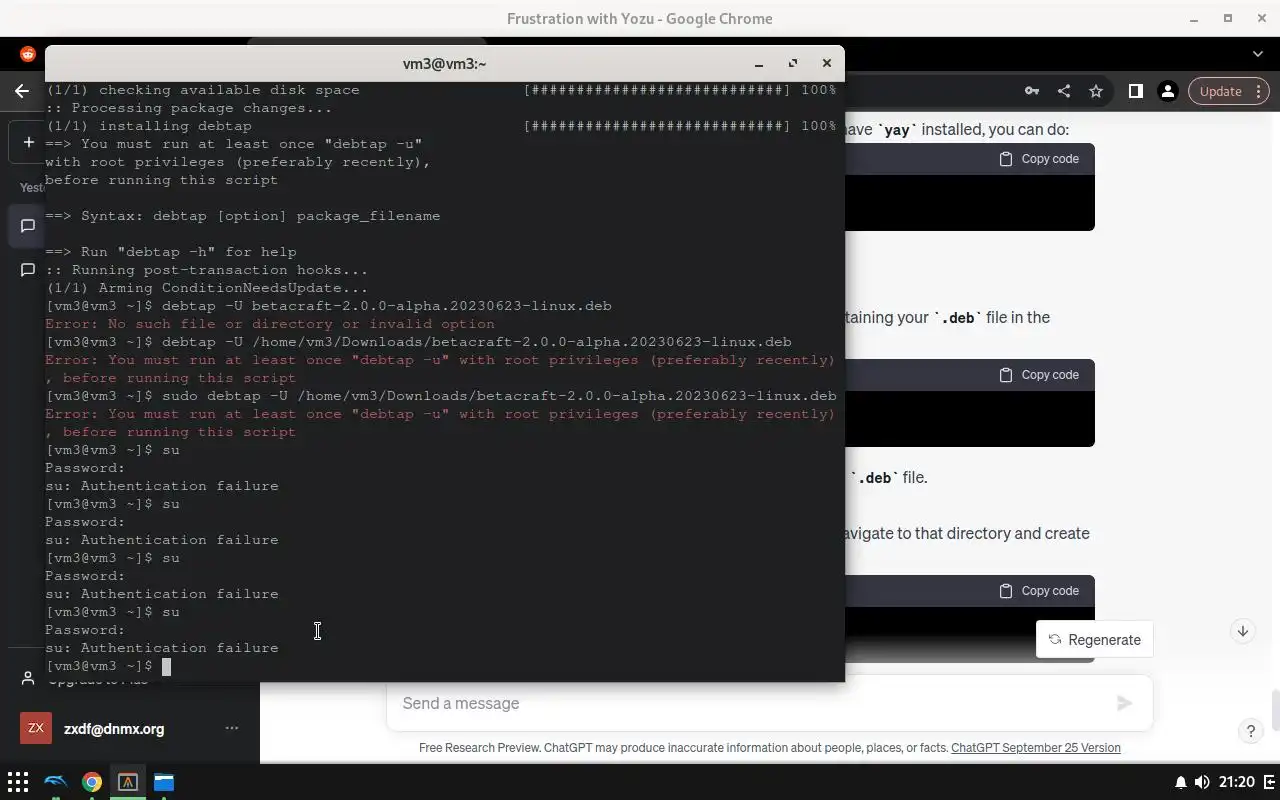Jump to the chat bottom with the down-arrow button
Screen dimensions: 1280x800
pos(1243,631)
